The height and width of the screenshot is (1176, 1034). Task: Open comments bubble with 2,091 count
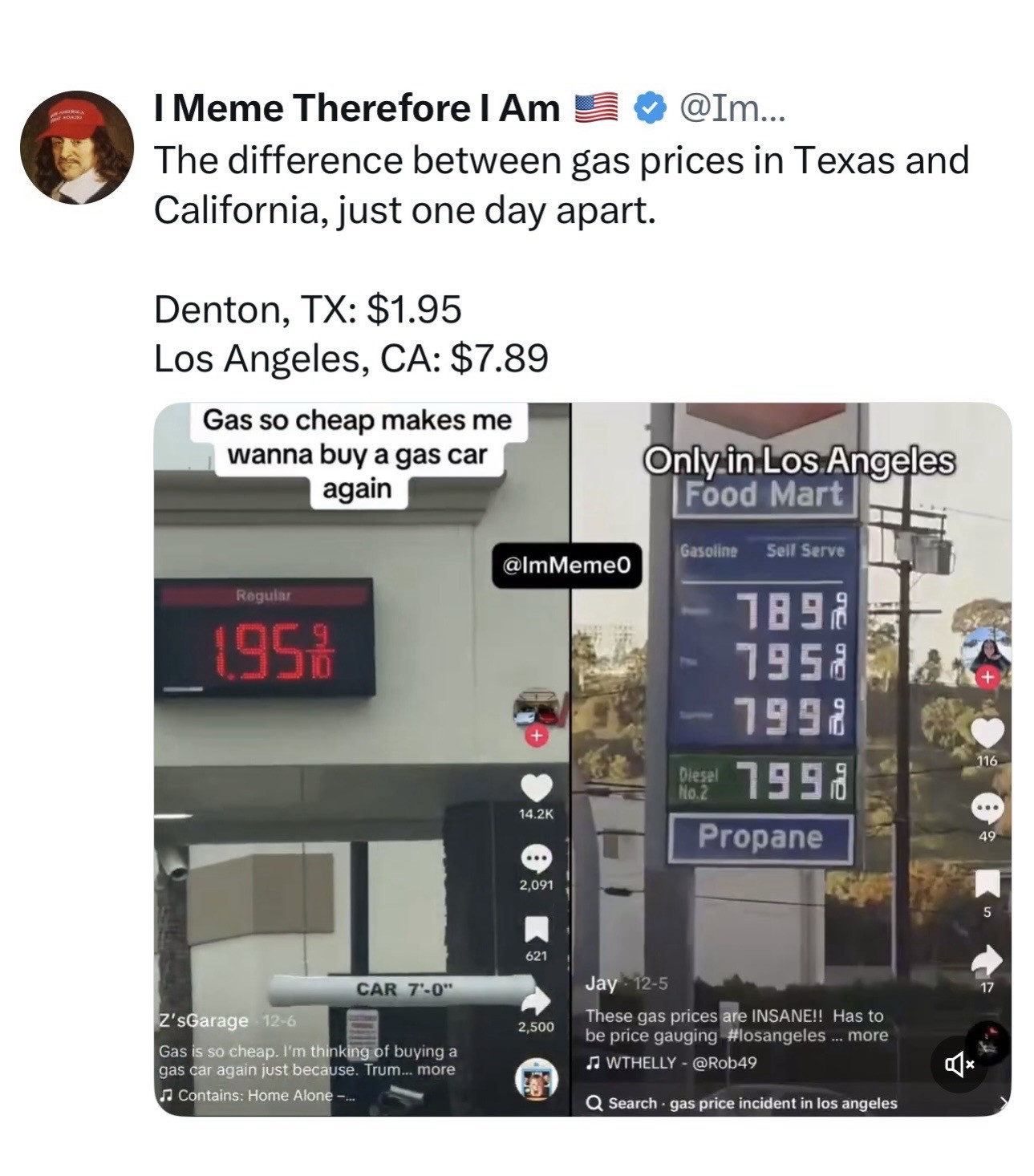536,858
